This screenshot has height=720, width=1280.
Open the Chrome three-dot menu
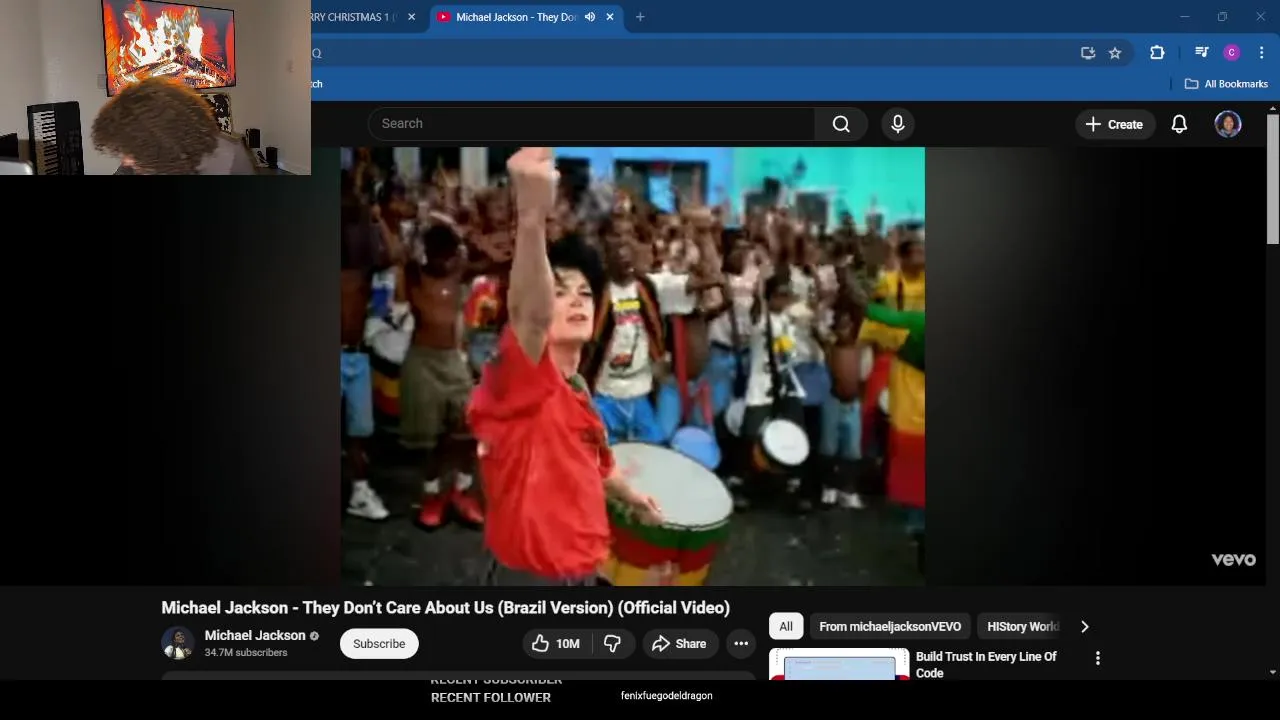pyautogui.click(x=1261, y=53)
